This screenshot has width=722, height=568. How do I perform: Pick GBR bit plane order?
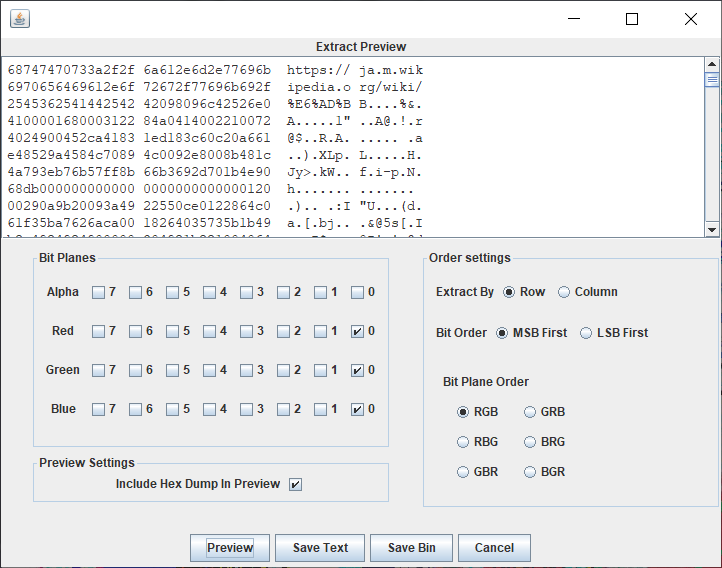coord(463,472)
